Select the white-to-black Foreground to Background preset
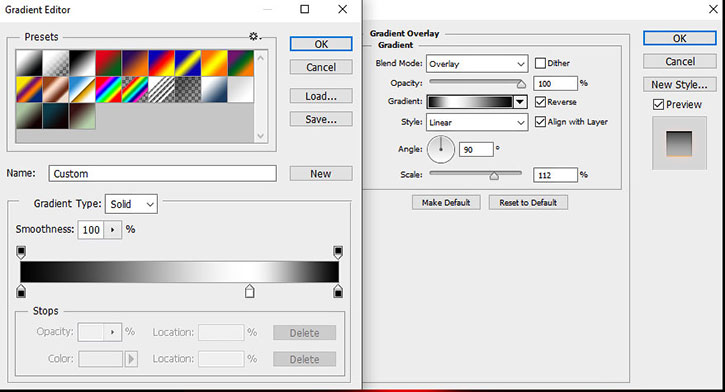 [29, 63]
